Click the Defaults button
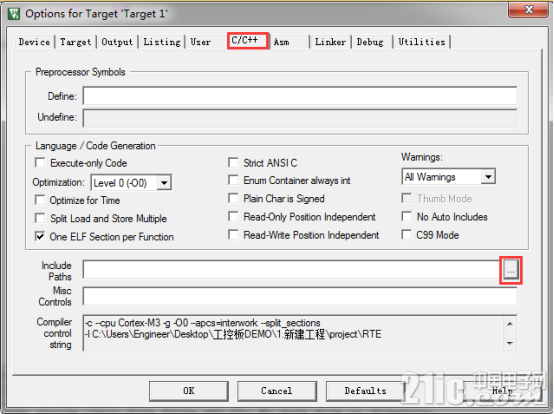Screen dimensions: 554x414 click(365, 391)
